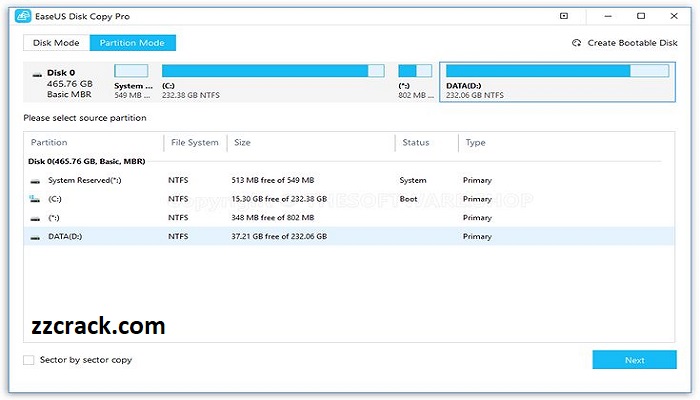Switch to the Disk Mode tab
The height and width of the screenshot is (400, 700).
click(56, 43)
